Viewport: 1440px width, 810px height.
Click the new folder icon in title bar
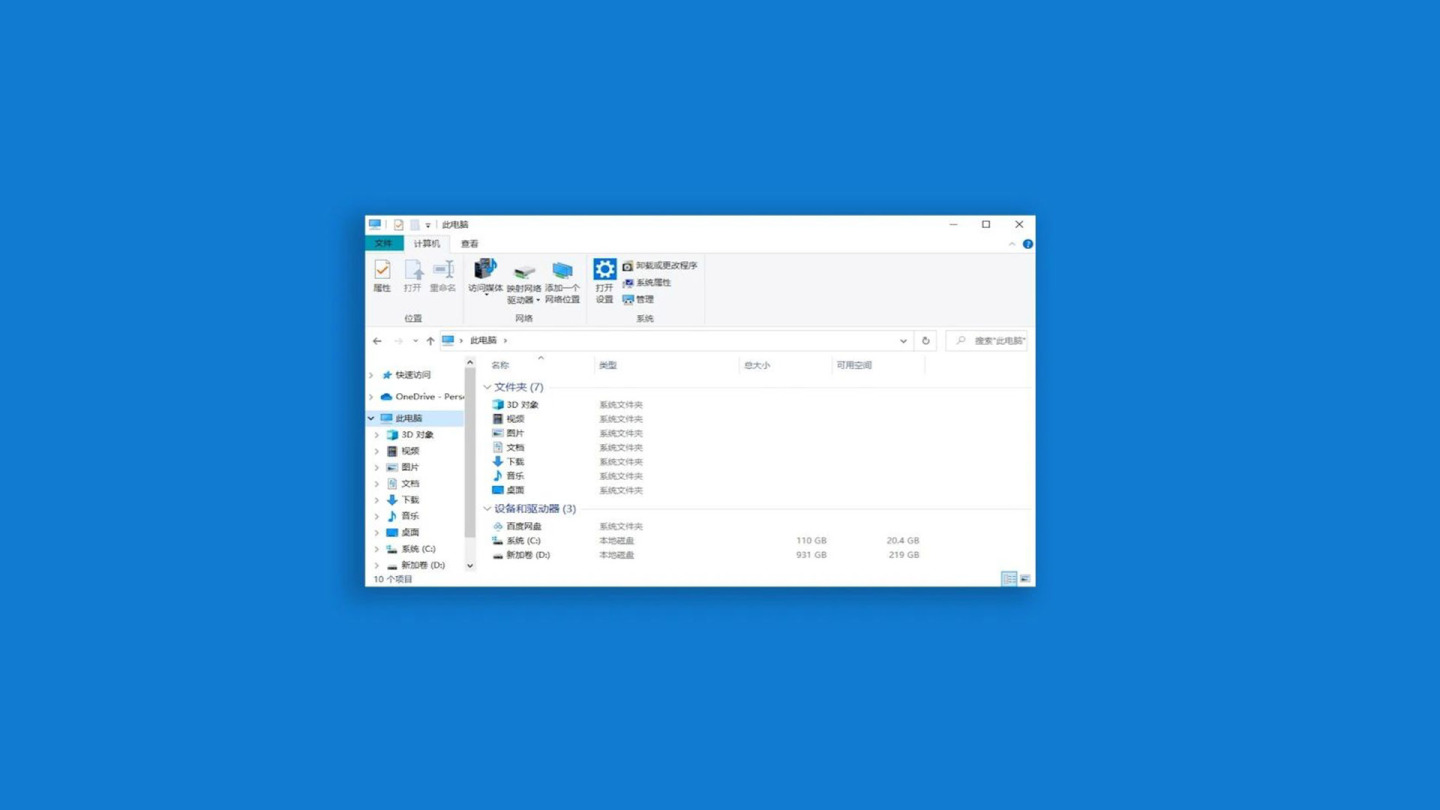pos(414,225)
